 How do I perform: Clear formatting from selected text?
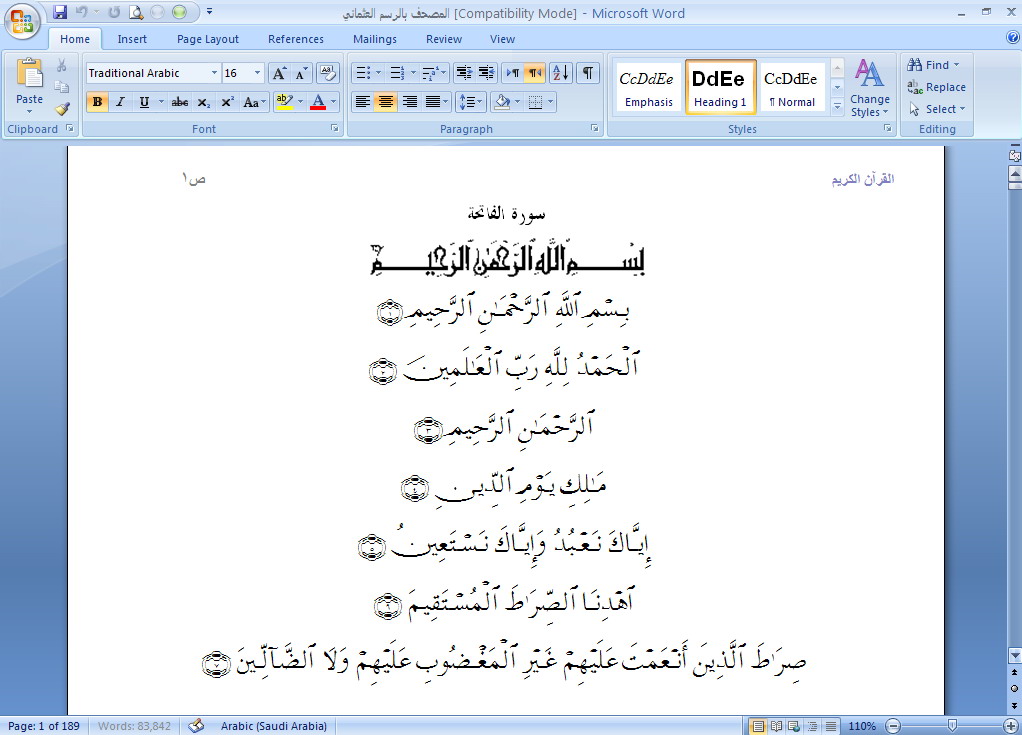pos(328,73)
